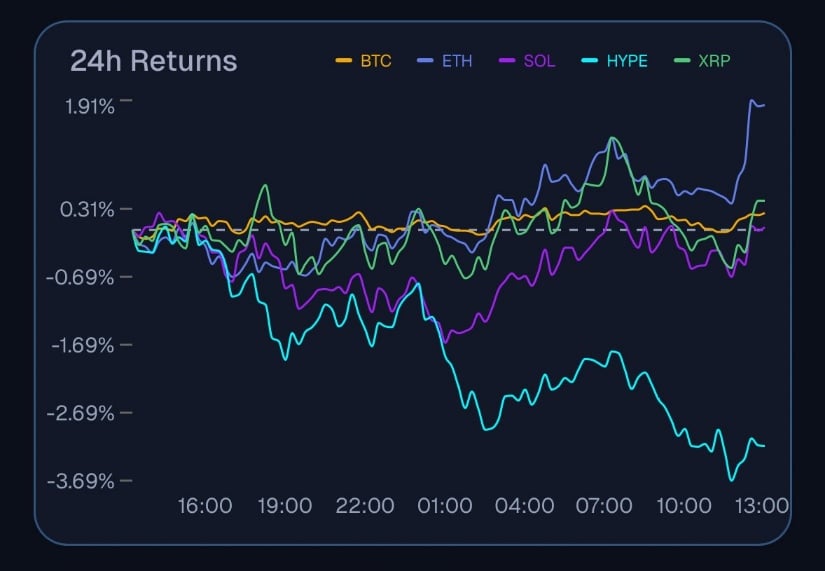Click the green XRP legend color marker
This screenshot has width=825, height=571.
click(682, 61)
